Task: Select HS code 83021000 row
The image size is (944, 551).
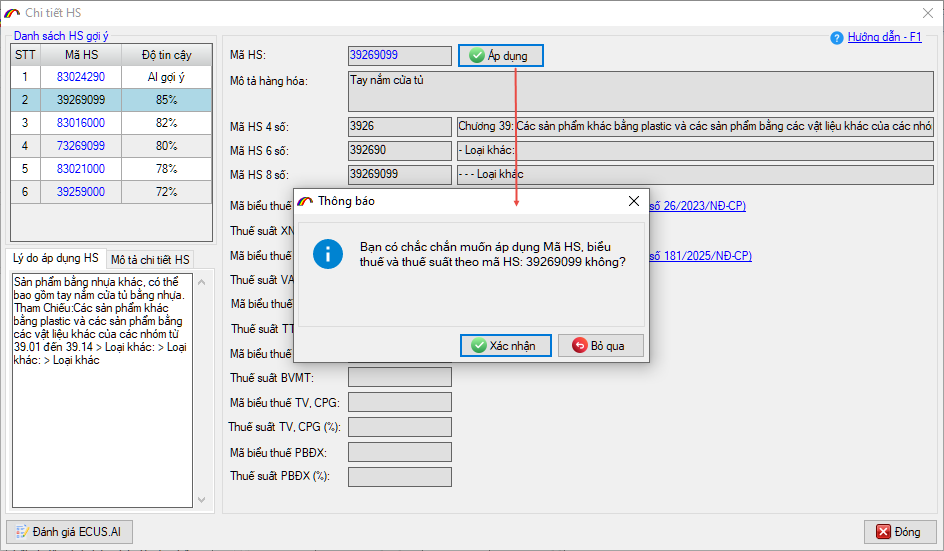Action: (x=80, y=169)
